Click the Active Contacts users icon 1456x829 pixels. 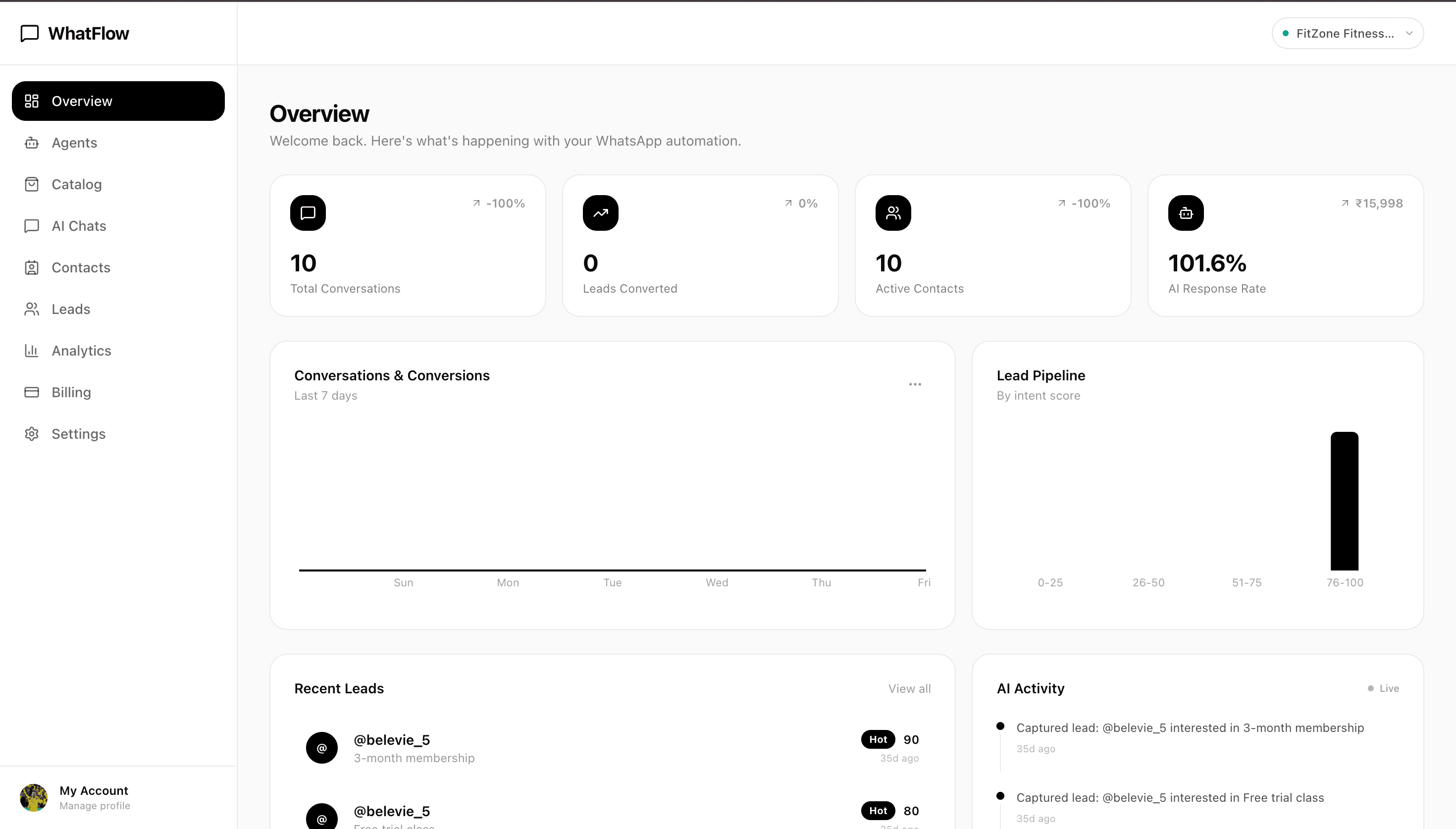click(x=893, y=213)
